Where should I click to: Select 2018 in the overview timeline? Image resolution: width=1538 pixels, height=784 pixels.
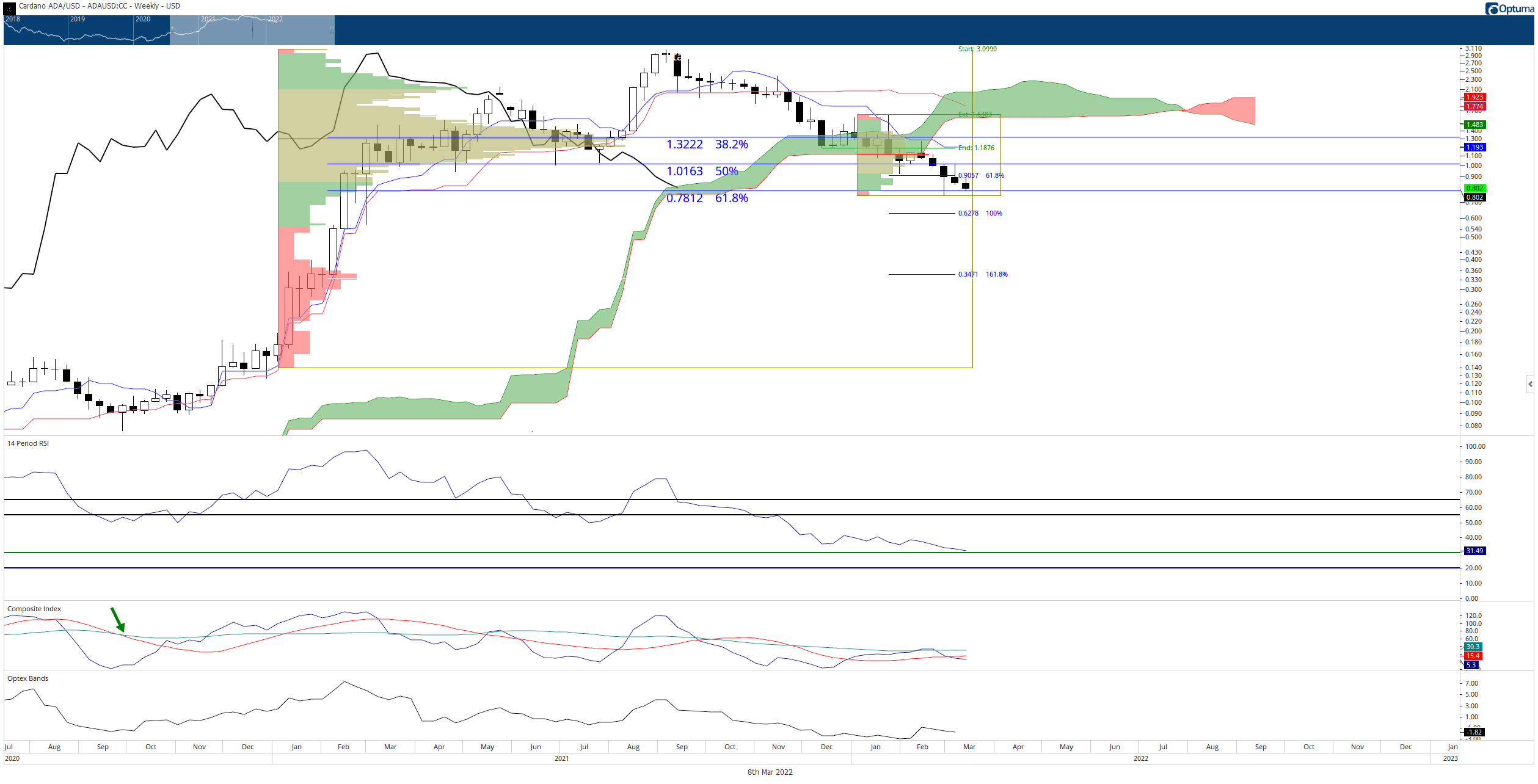13,19
